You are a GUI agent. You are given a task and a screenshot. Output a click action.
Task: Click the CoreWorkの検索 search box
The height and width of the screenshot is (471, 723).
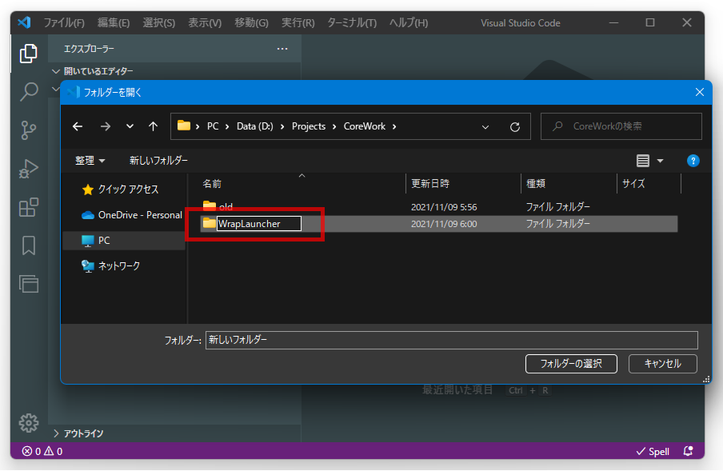click(621, 126)
